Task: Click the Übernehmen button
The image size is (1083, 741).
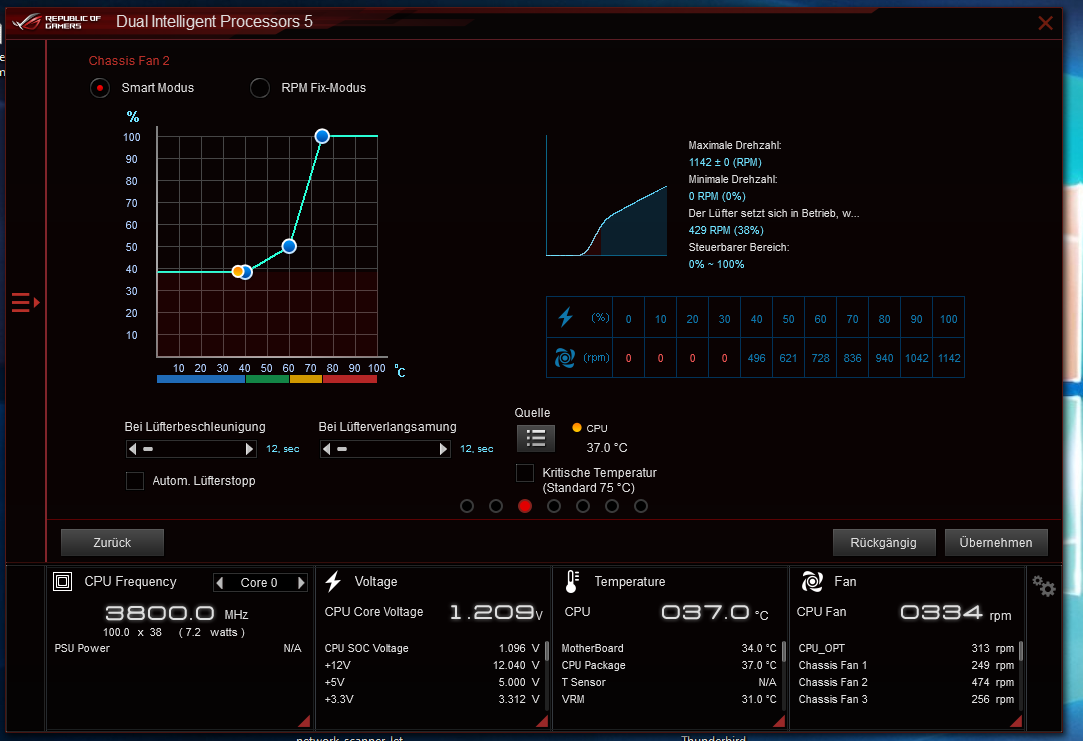Action: point(996,543)
